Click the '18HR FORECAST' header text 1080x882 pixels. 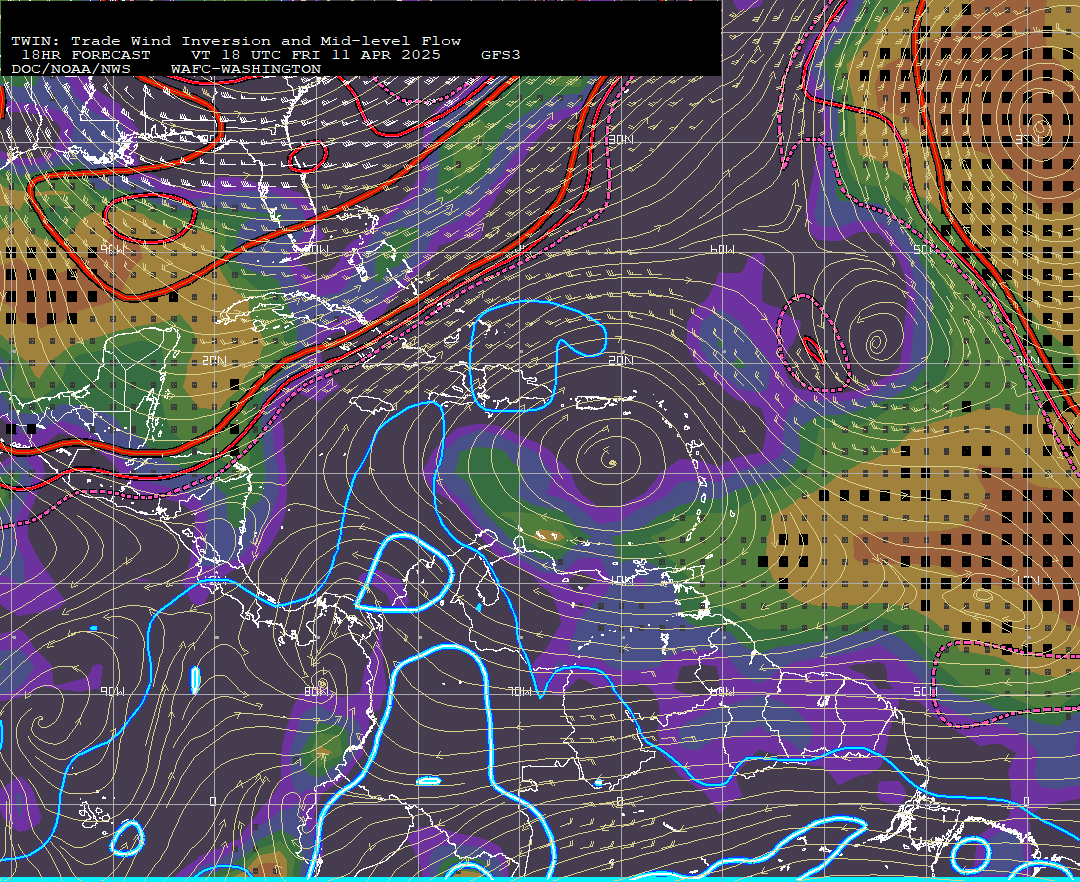(86, 55)
